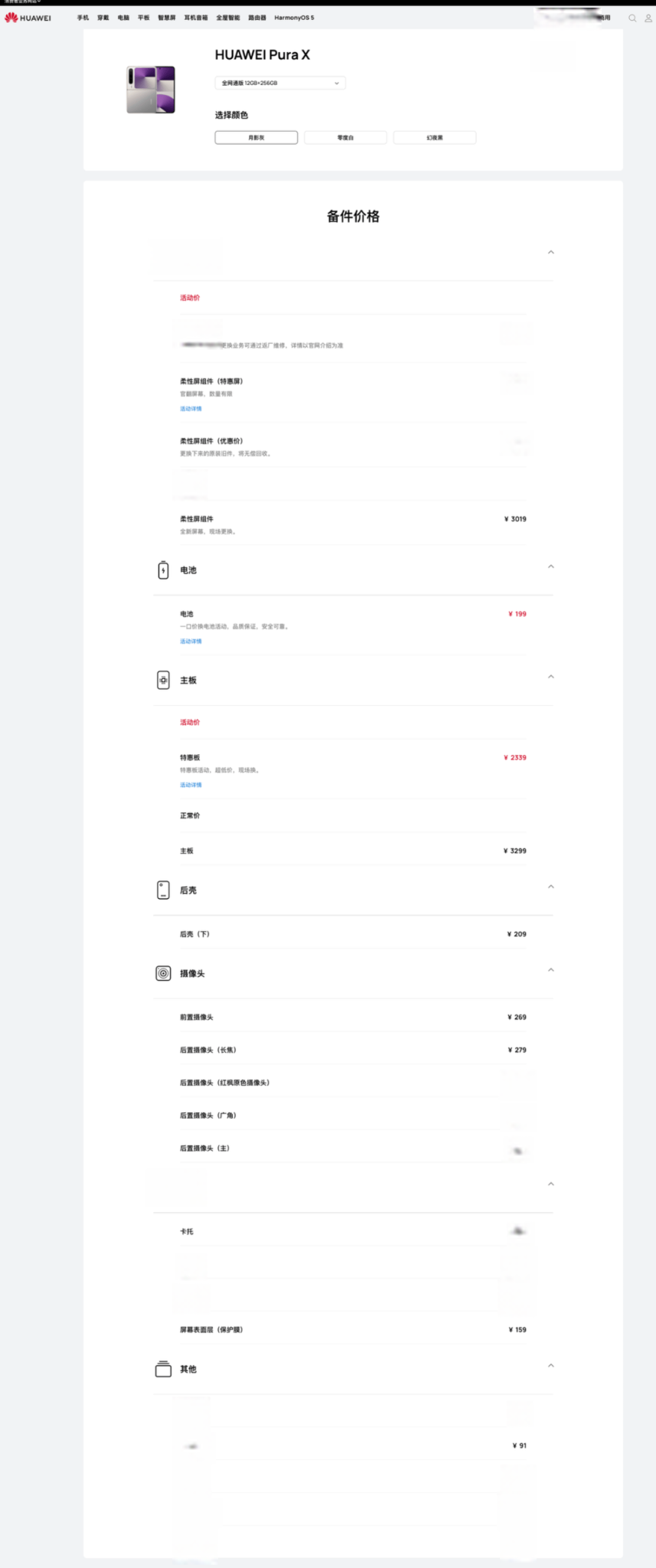Click the box icon beside 其他 heading
This screenshot has height=1568, width=656.
[x=163, y=1369]
